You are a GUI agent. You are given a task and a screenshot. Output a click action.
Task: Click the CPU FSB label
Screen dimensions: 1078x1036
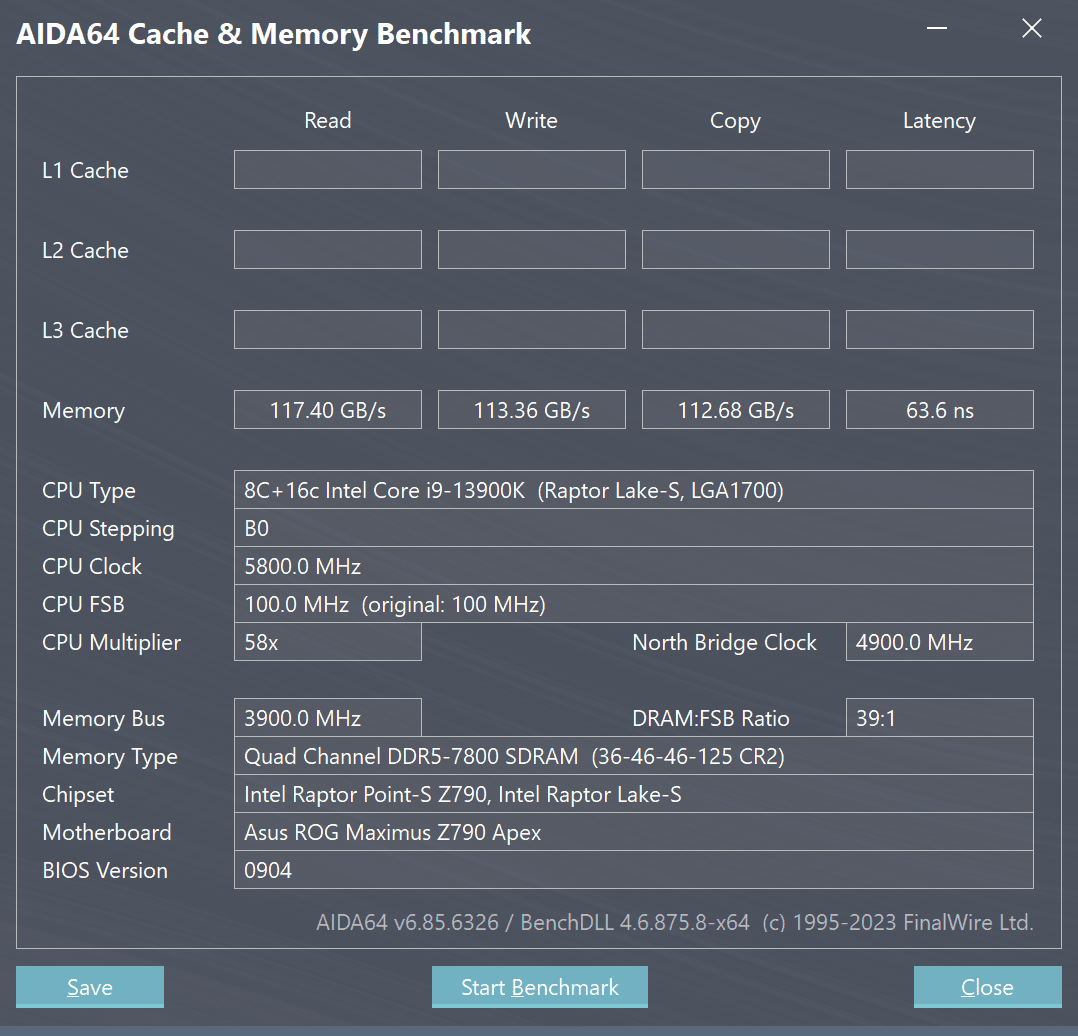(x=83, y=604)
